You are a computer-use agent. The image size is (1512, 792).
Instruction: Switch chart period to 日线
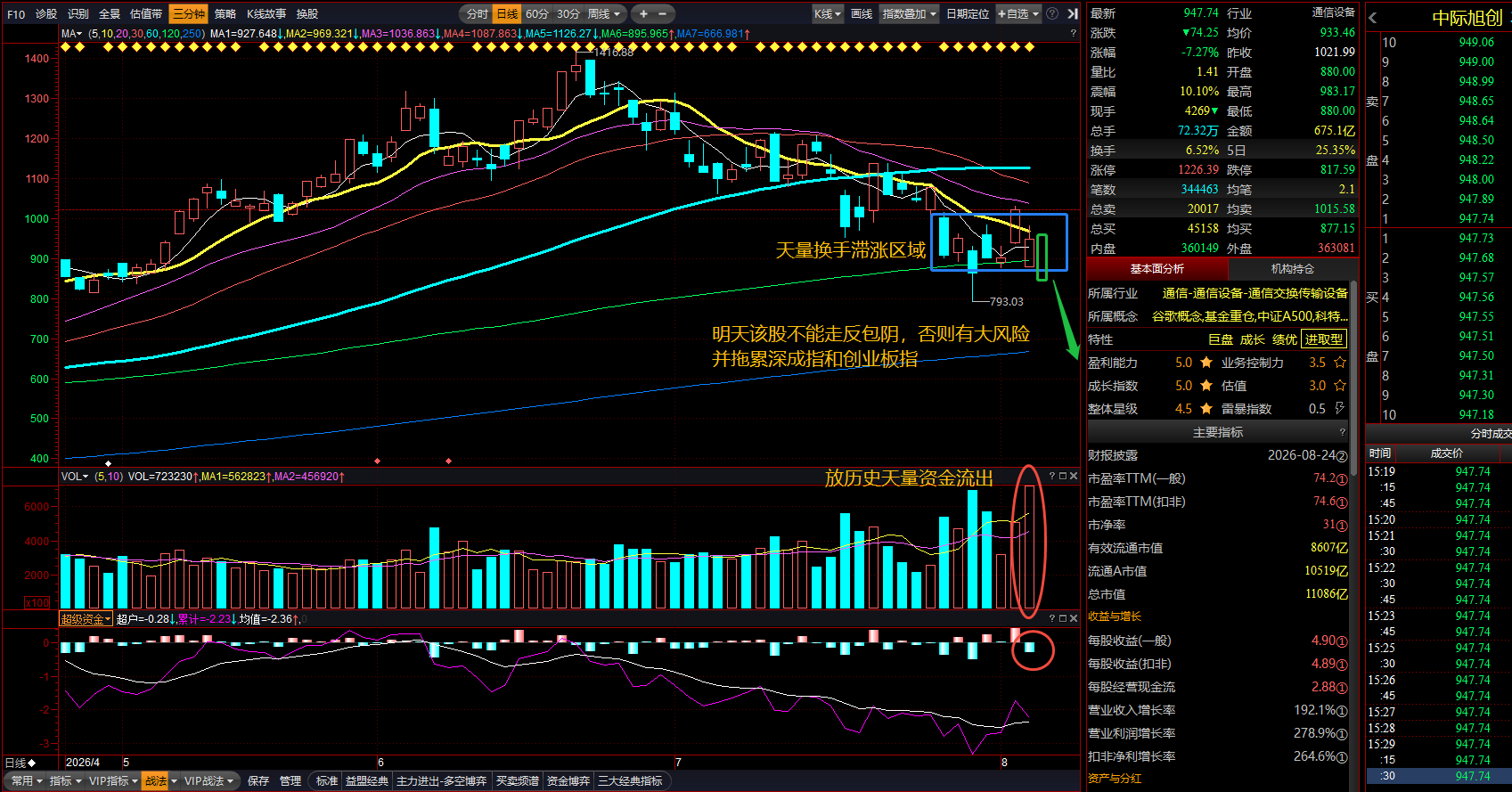507,13
